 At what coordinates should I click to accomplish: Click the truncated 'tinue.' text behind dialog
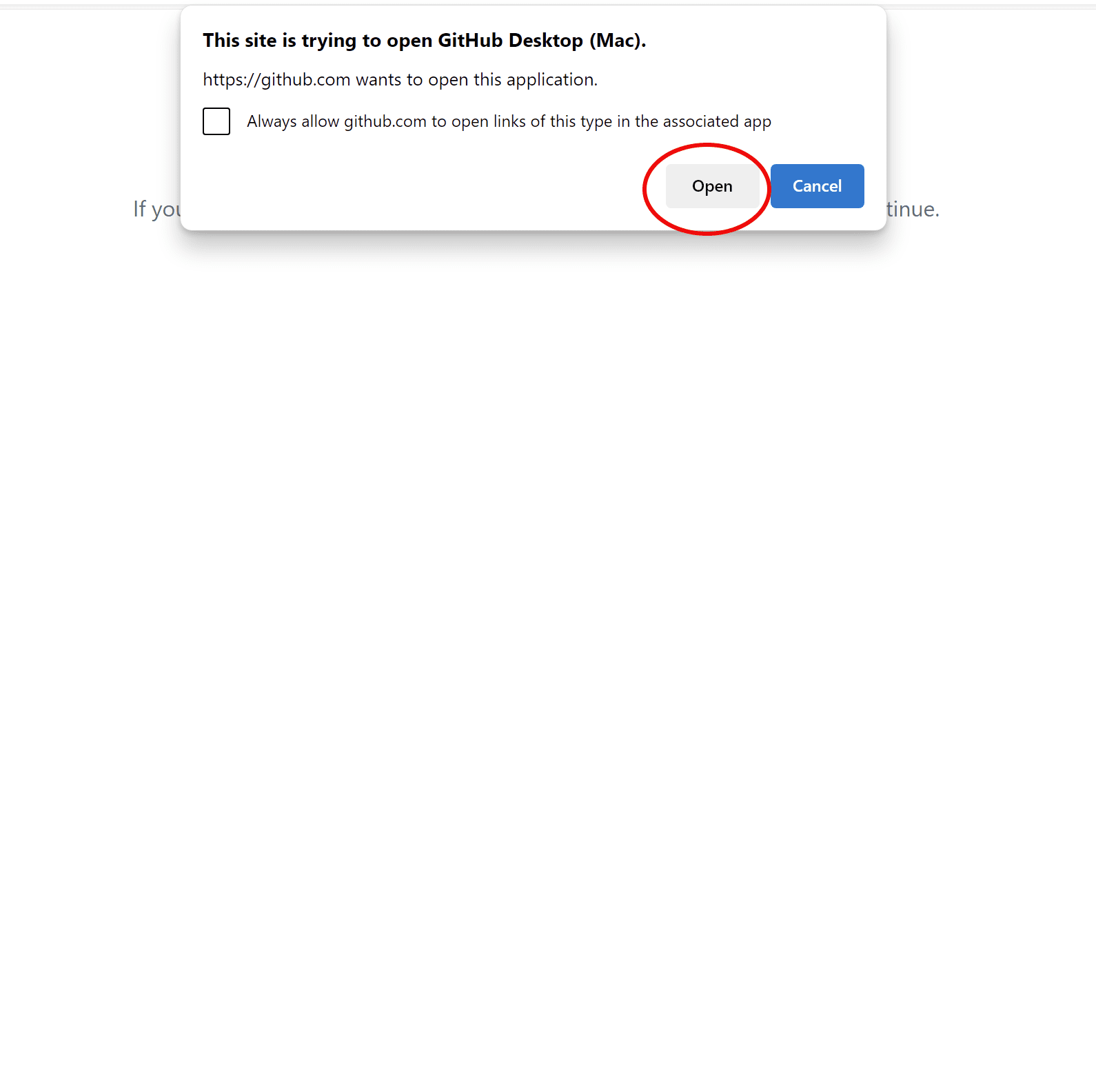pyautogui.click(x=913, y=209)
